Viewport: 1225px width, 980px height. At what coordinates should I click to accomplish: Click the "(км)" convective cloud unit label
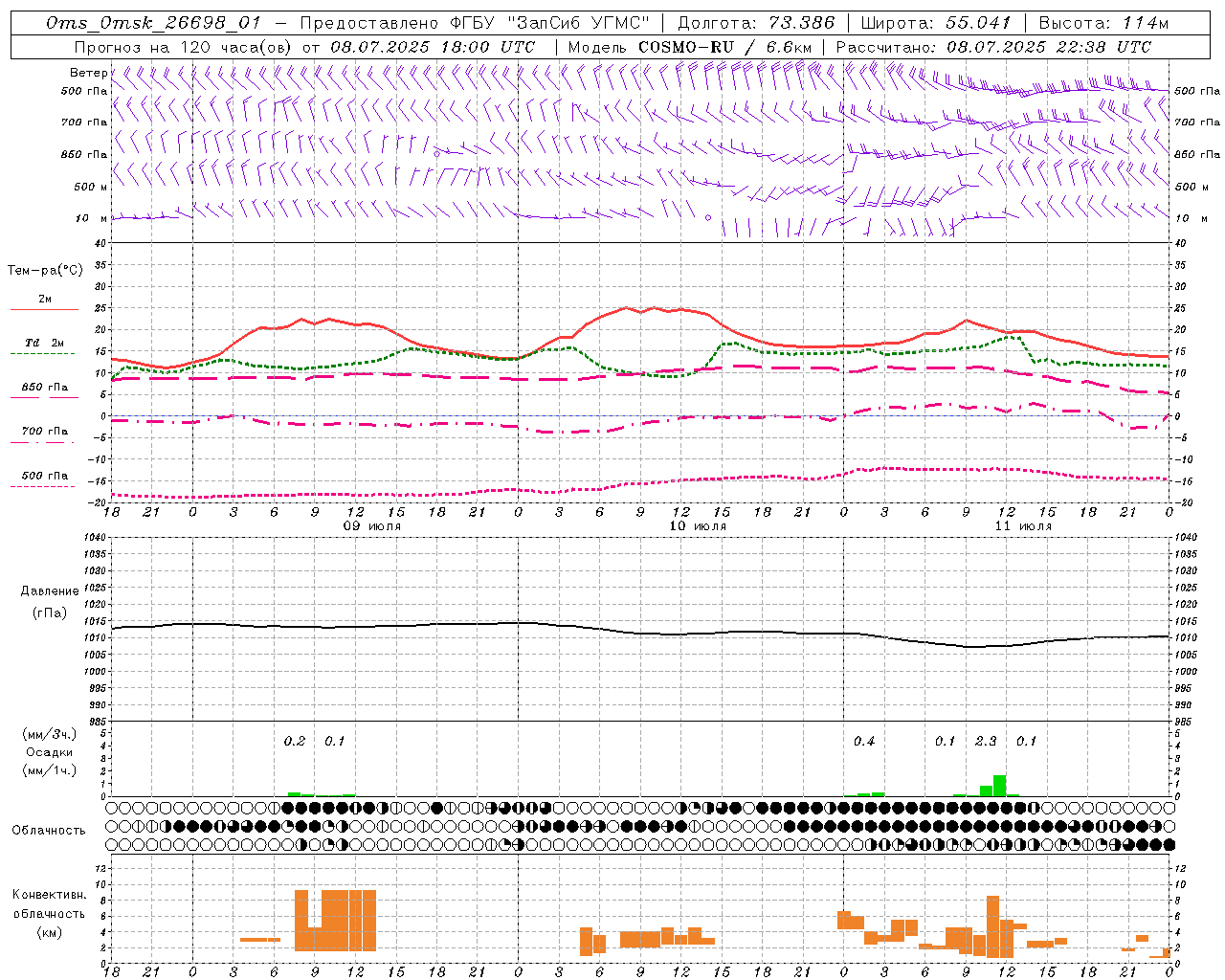pyautogui.click(x=49, y=932)
